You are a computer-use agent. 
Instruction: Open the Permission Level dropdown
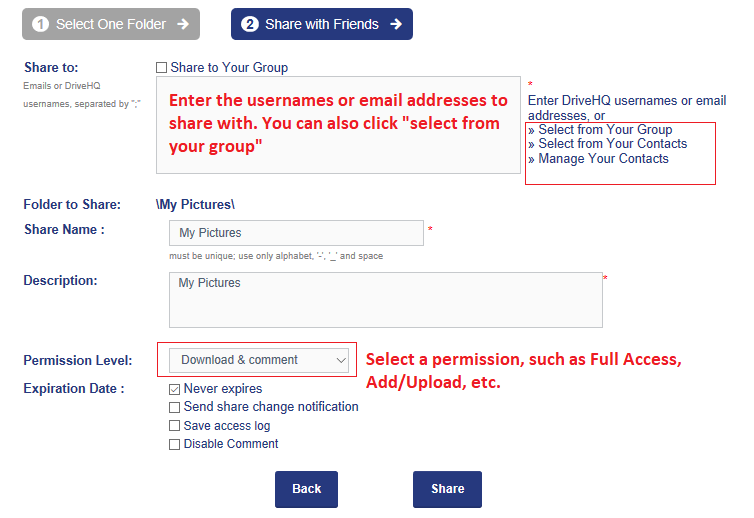257,360
